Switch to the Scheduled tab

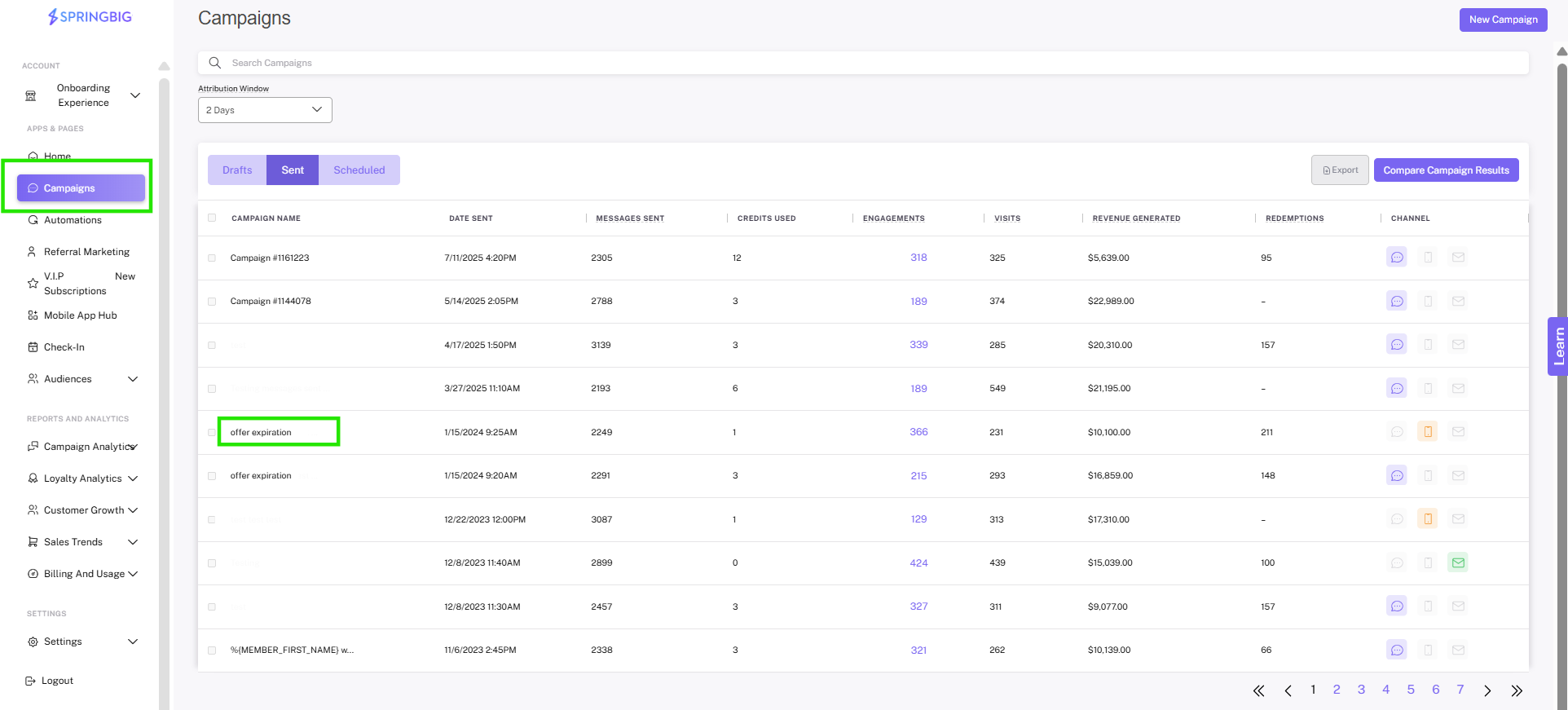coord(359,170)
